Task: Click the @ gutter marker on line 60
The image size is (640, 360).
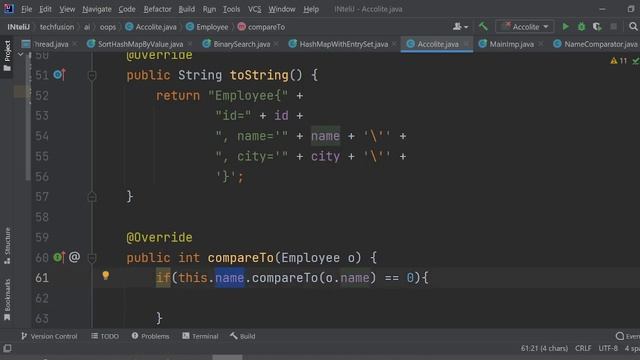Action: 74,257
